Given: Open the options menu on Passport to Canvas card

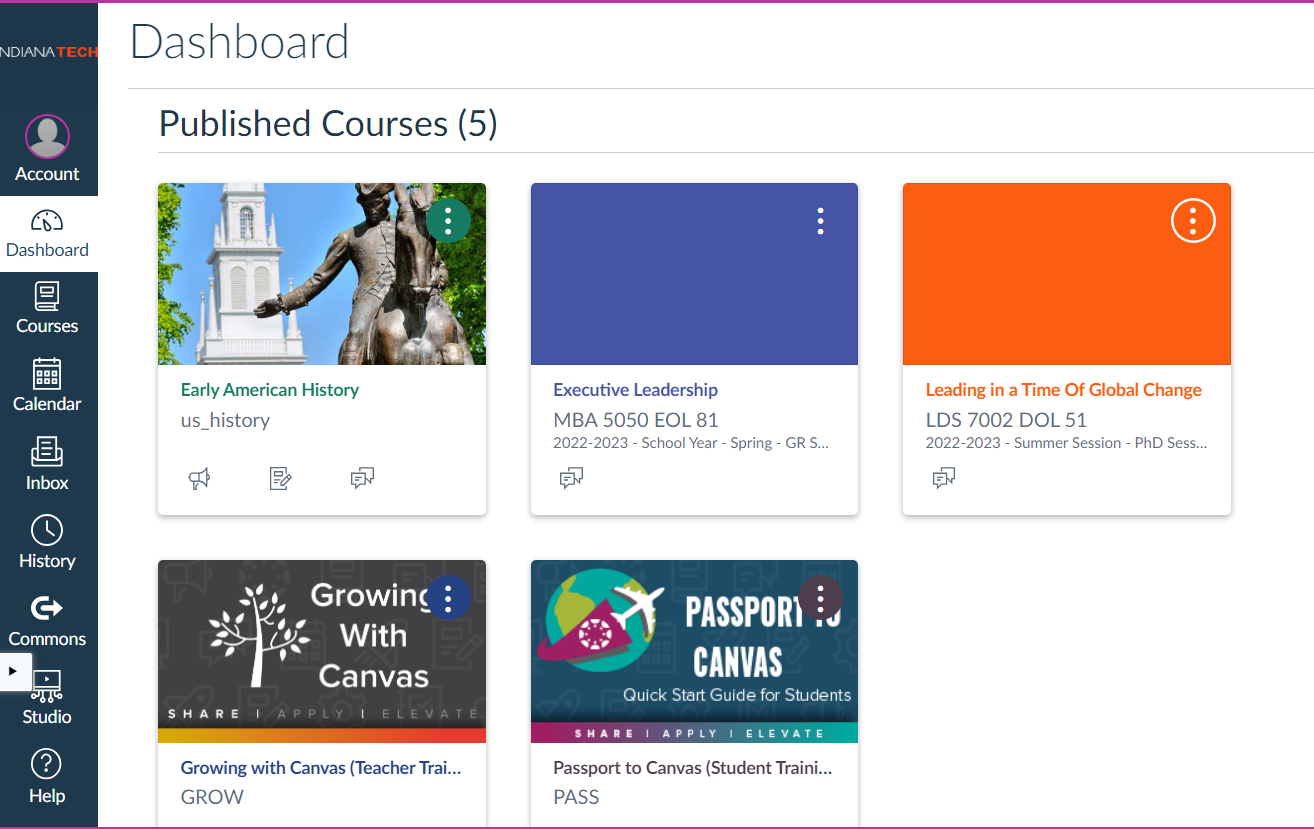Looking at the screenshot, I should click(820, 598).
